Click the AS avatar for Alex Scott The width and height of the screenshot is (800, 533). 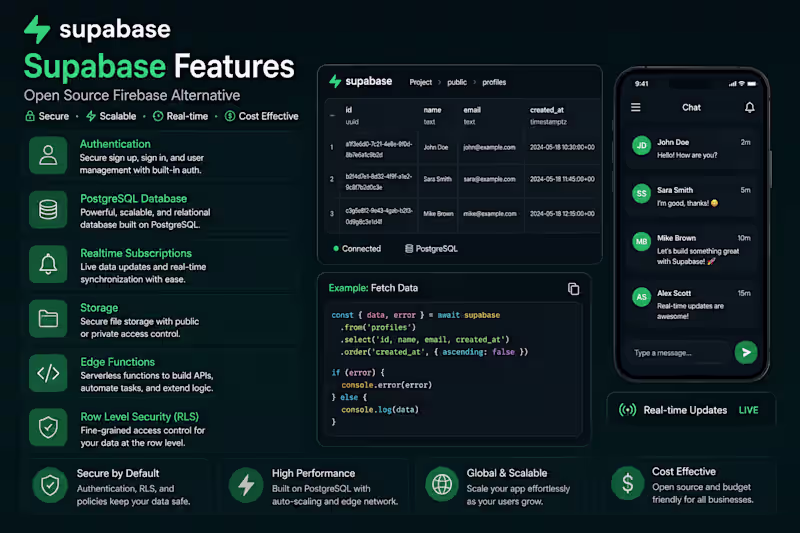(641, 297)
